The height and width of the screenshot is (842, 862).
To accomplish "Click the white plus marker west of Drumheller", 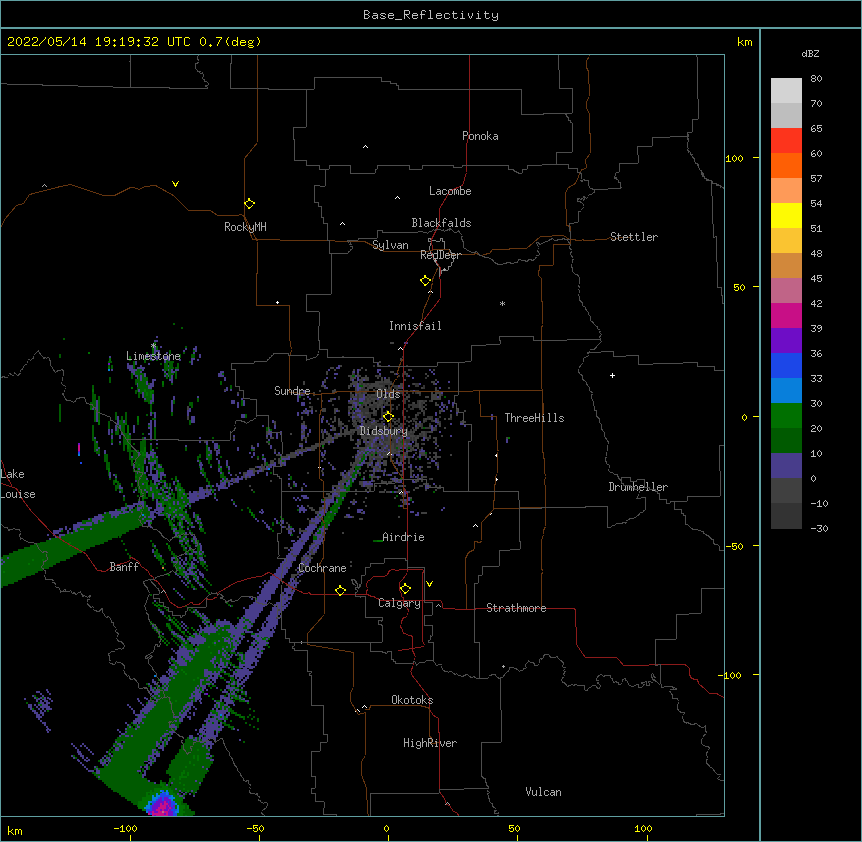I will click(x=612, y=375).
